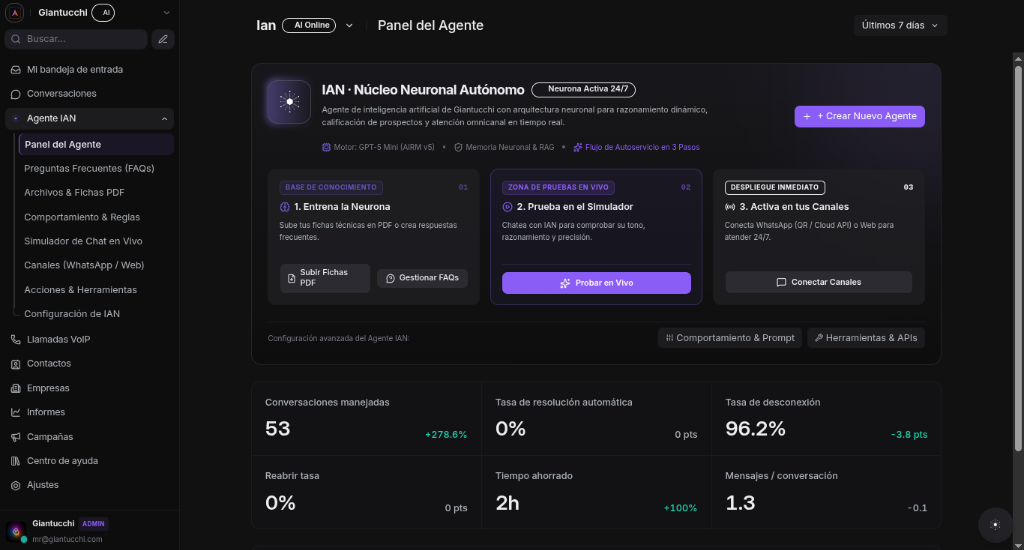Open the dropdown chevron next to AI Online
This screenshot has width=1024, height=550.
coord(349,25)
